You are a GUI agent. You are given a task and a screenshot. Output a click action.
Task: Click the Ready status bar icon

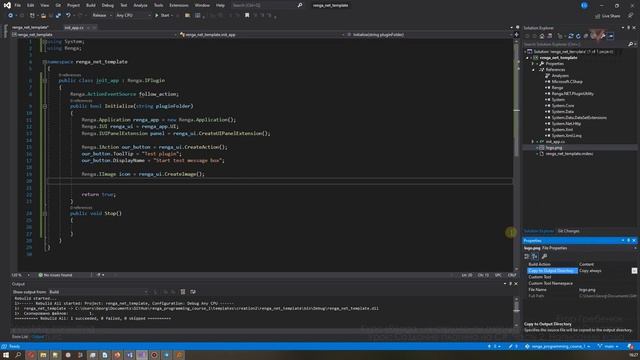click(4, 347)
